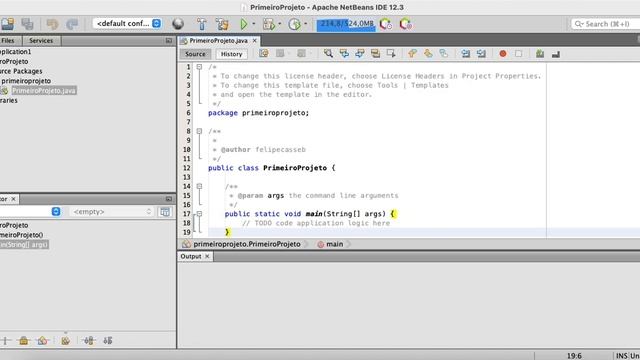Switch to Source view
640x360 pixels.
click(x=195, y=54)
